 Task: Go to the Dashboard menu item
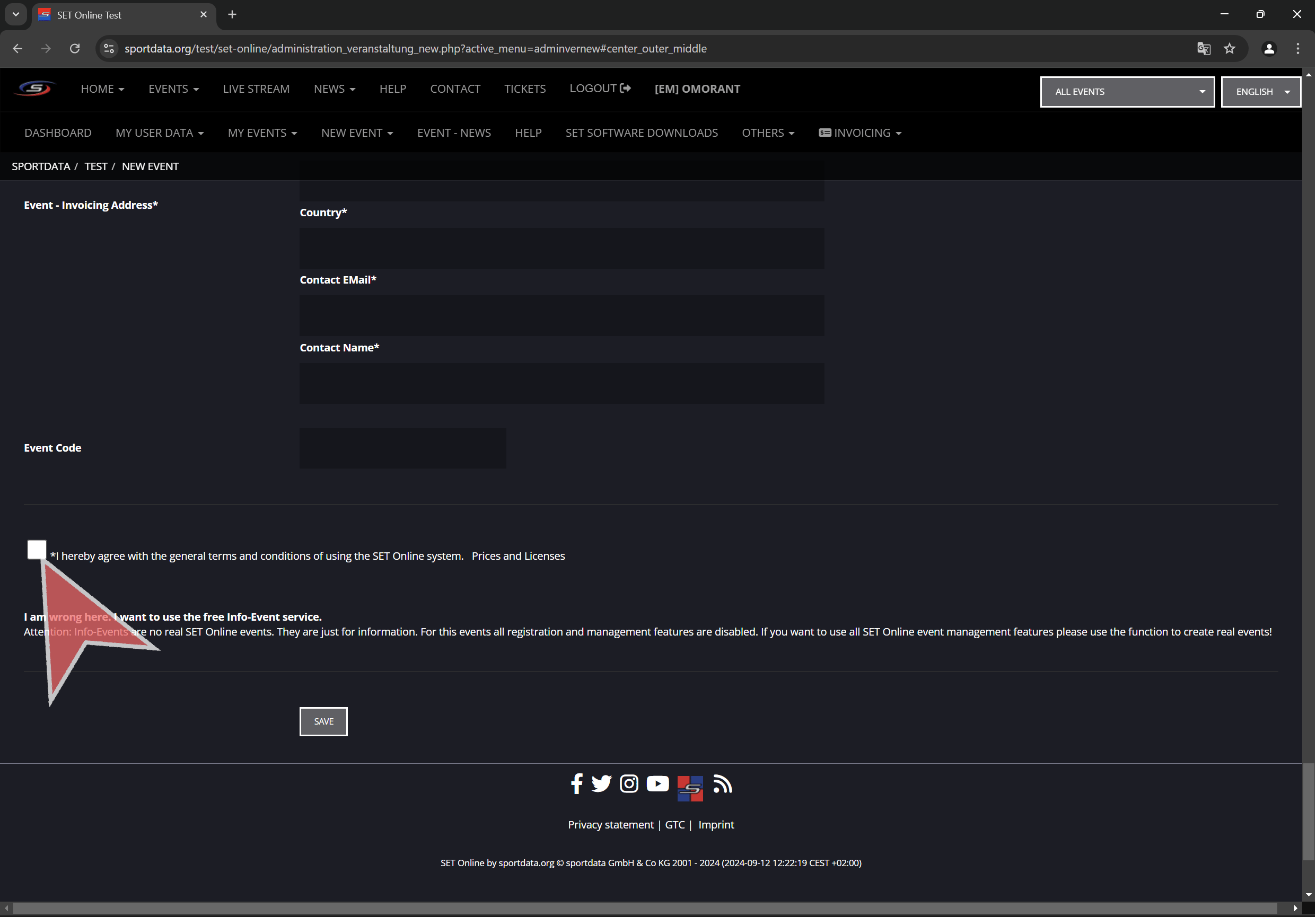pyautogui.click(x=58, y=133)
